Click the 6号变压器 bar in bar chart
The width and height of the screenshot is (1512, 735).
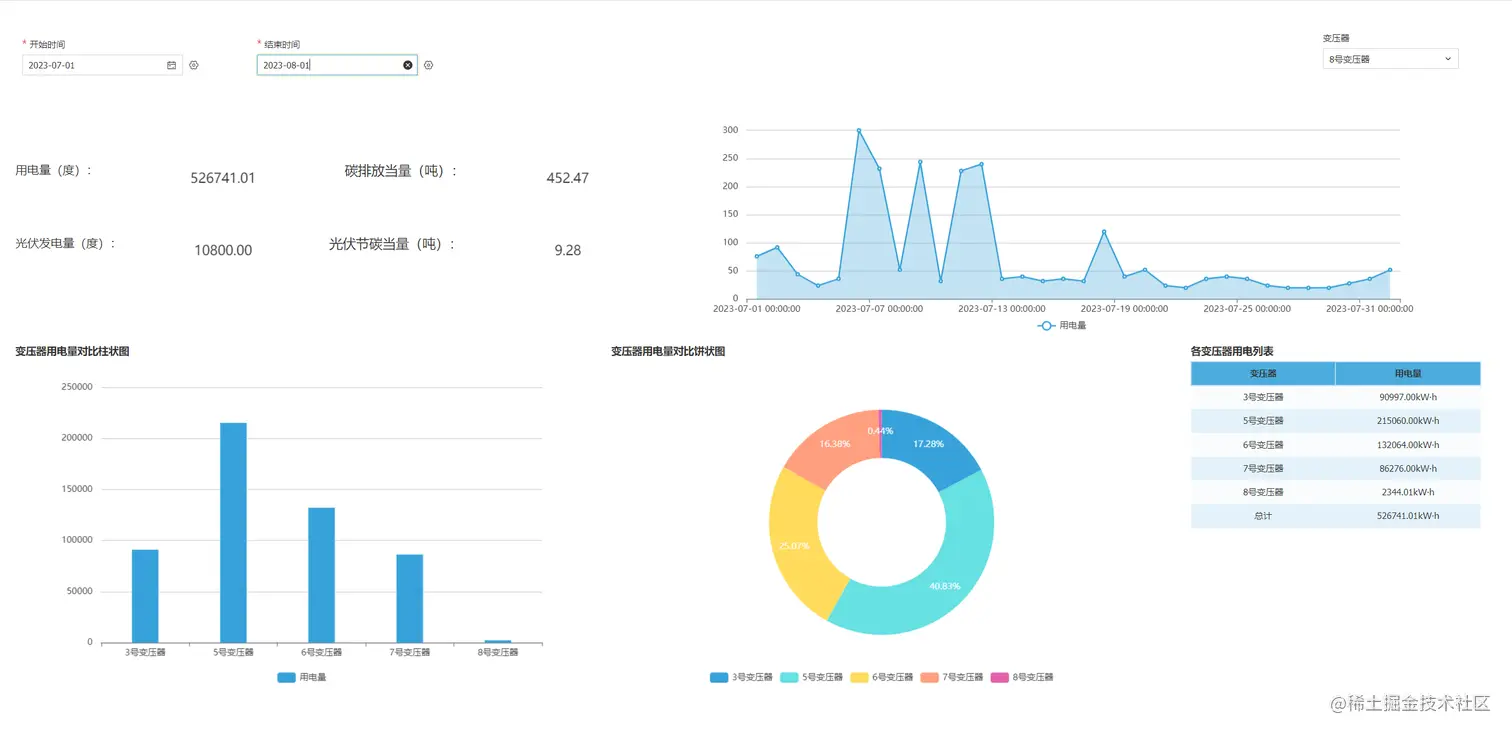point(321,575)
